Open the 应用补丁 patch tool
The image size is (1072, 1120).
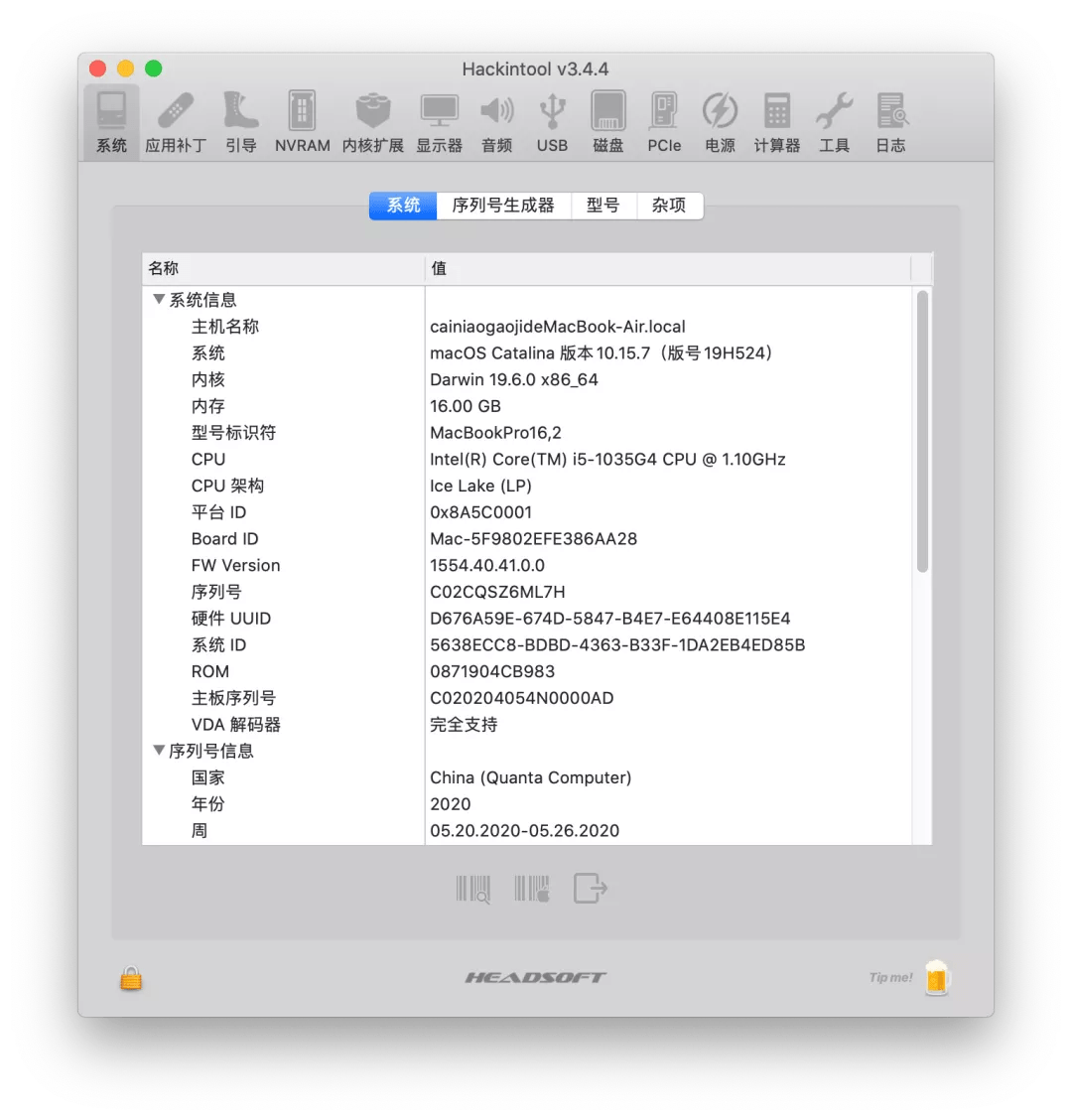pyautogui.click(x=176, y=122)
